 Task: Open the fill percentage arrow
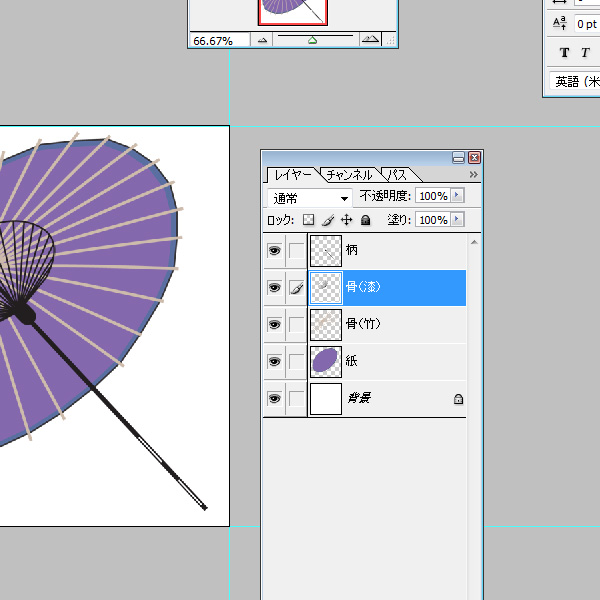point(458,220)
